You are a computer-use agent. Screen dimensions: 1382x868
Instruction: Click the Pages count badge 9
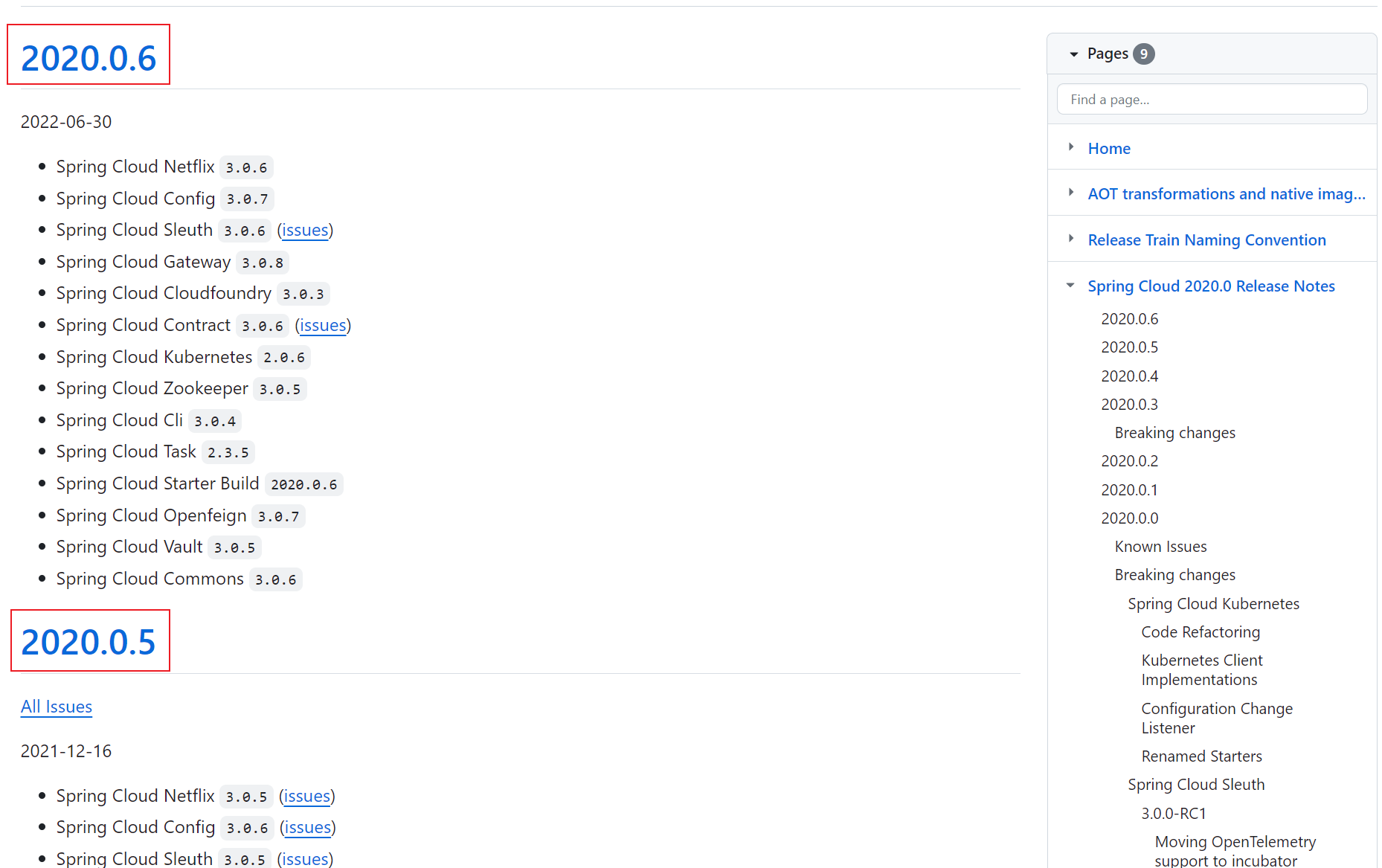[1143, 54]
